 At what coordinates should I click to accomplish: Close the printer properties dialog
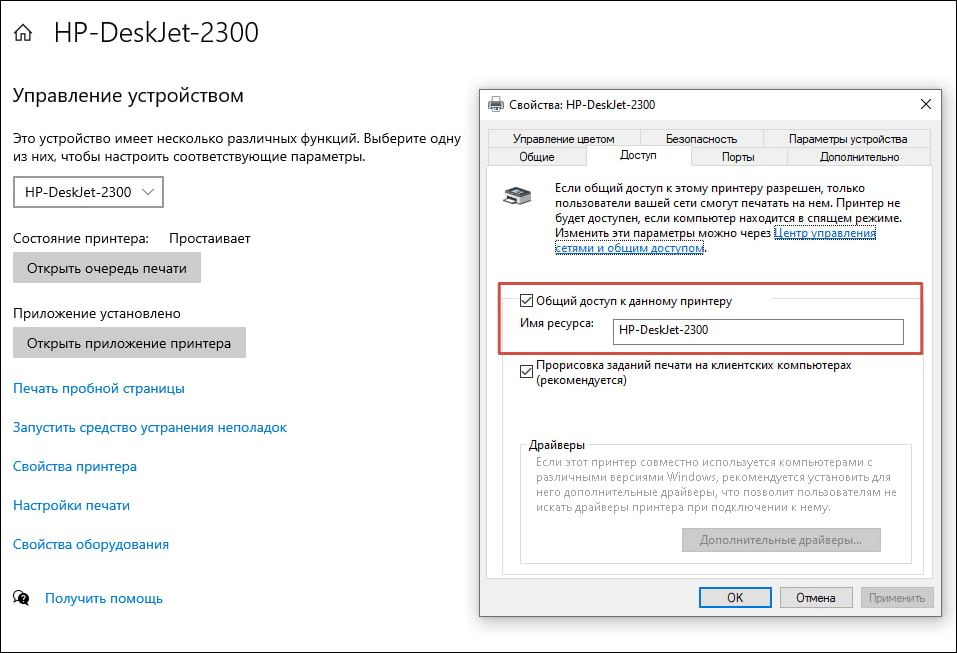pos(924,104)
